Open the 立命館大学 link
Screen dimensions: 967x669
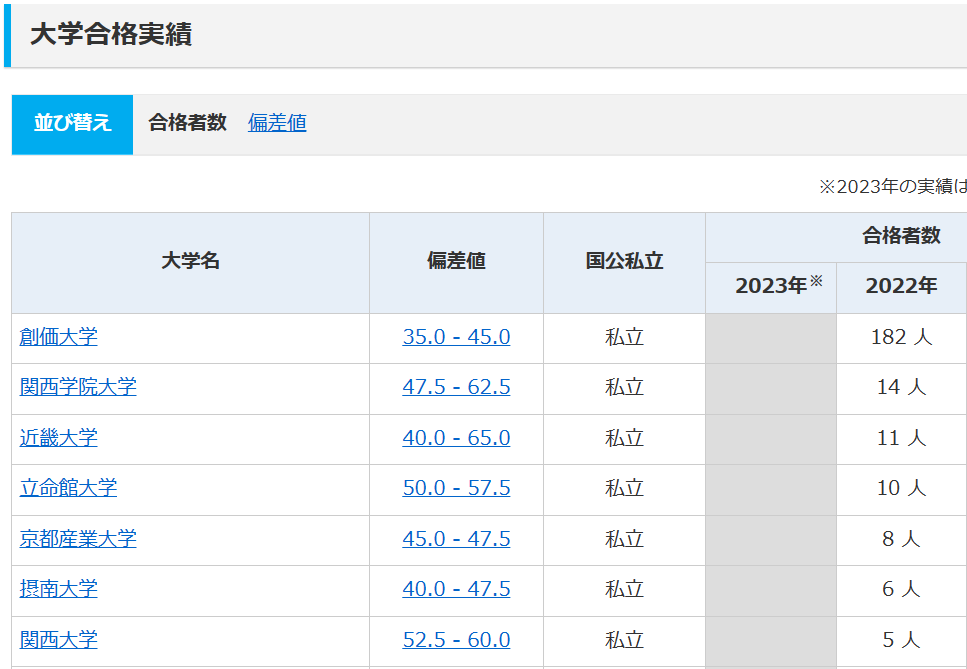(68, 488)
